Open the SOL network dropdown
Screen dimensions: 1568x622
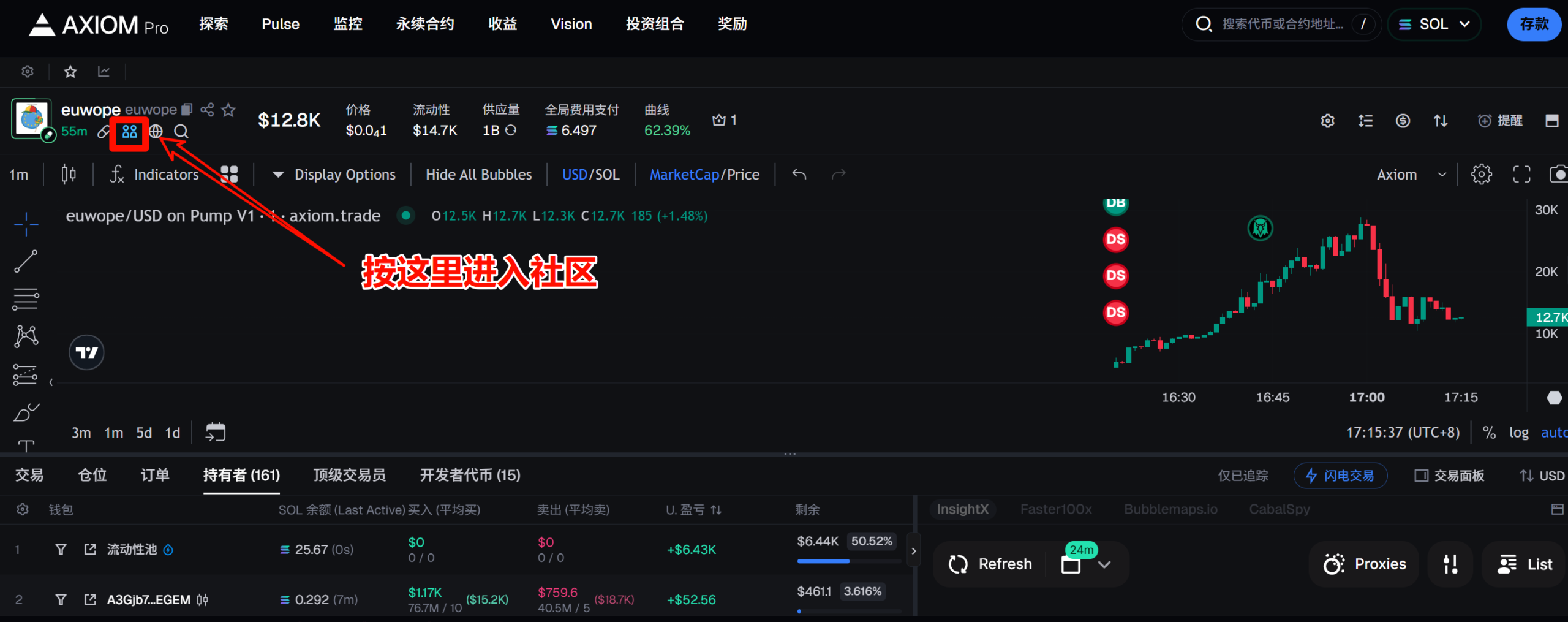click(x=1434, y=24)
